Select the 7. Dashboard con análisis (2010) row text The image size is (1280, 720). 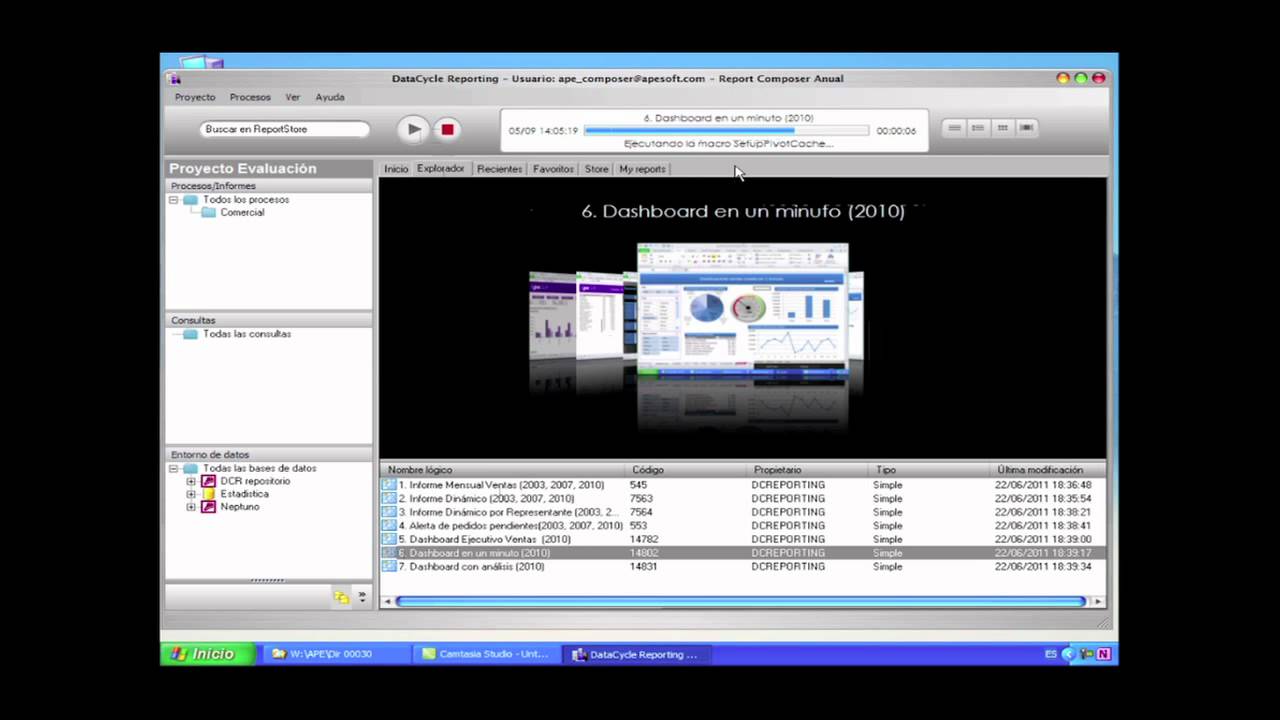point(471,566)
